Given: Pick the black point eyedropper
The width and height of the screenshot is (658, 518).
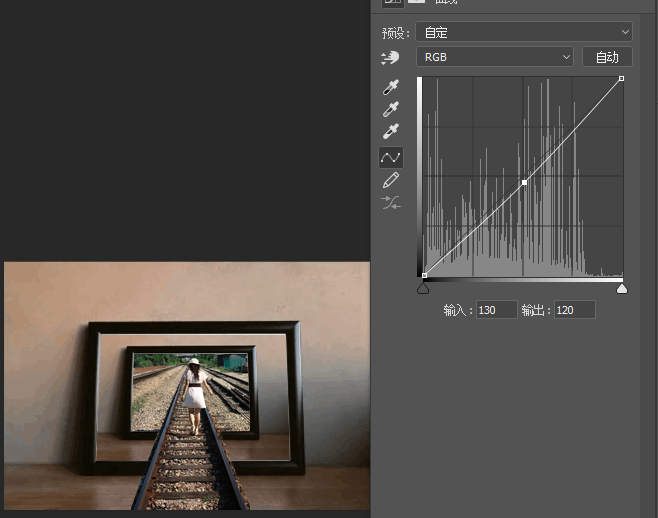Looking at the screenshot, I should point(391,87).
